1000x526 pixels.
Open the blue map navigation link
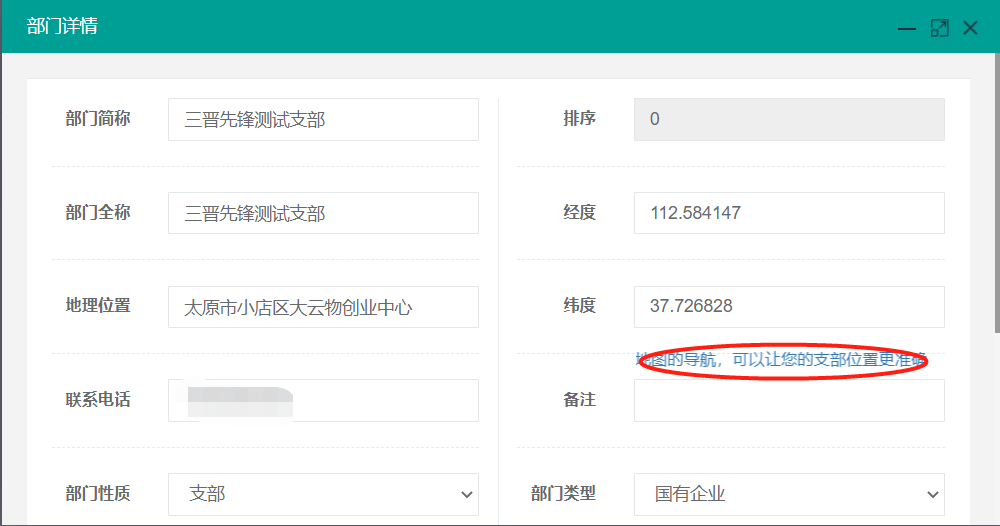[x=781, y=360]
